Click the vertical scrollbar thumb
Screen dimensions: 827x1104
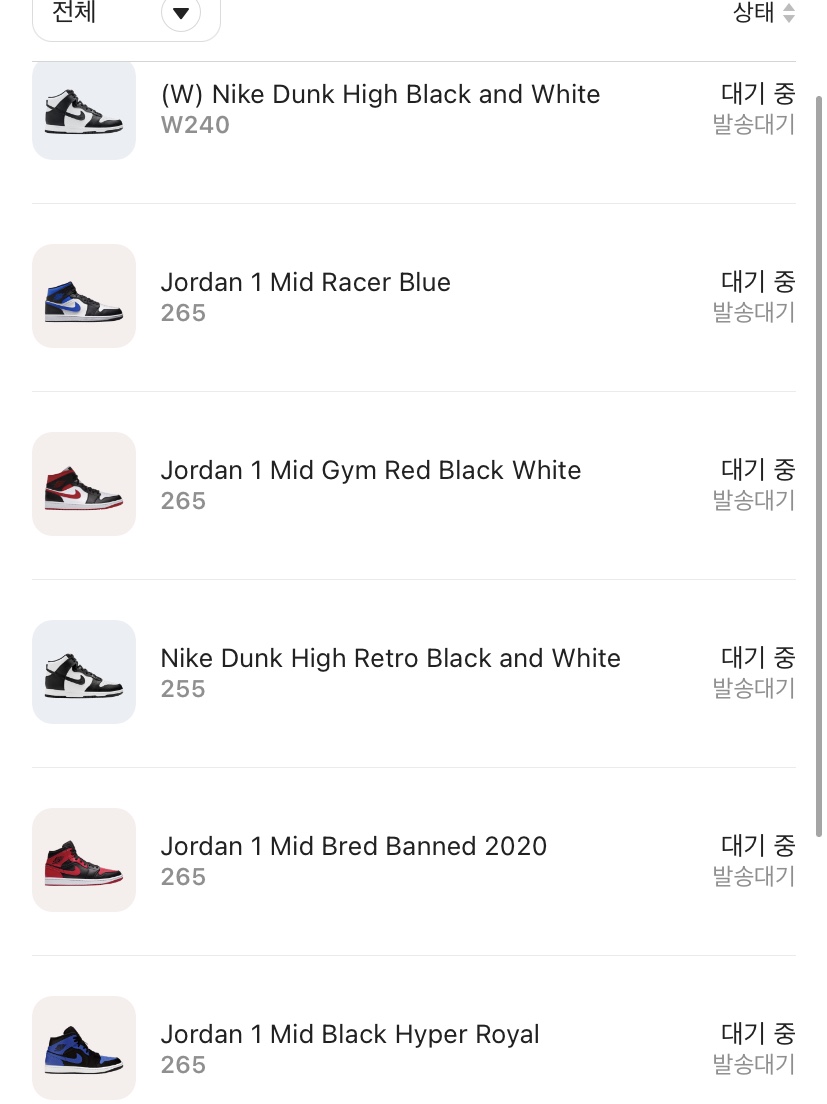click(819, 466)
